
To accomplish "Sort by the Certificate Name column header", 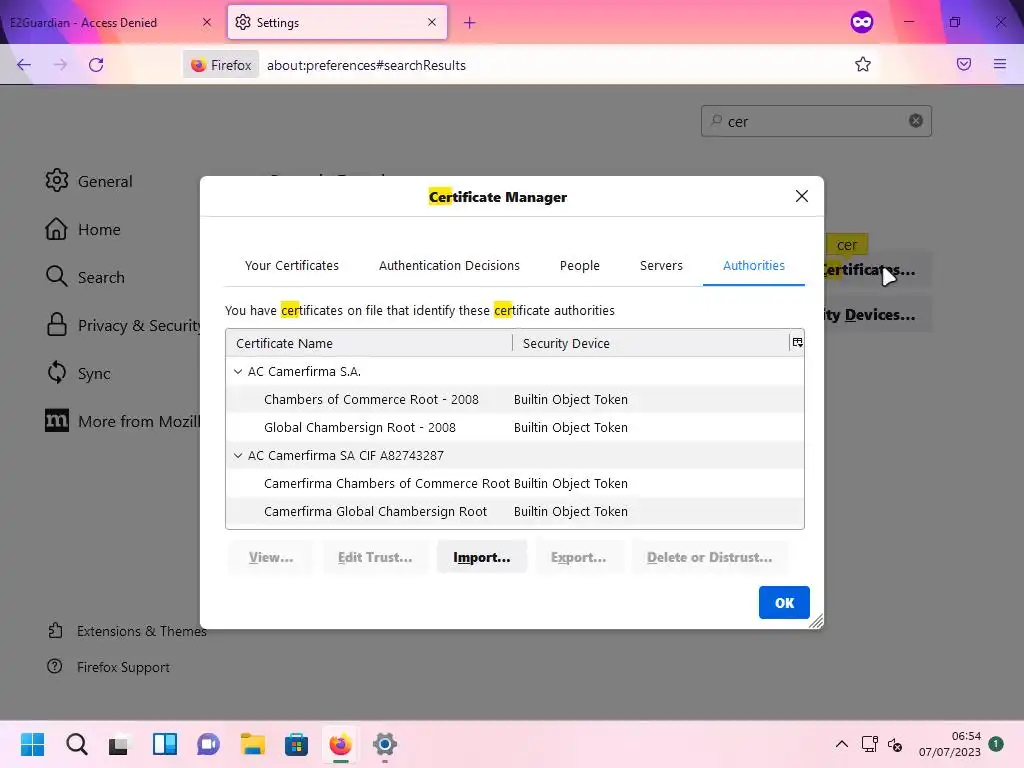I will click(x=369, y=343).
